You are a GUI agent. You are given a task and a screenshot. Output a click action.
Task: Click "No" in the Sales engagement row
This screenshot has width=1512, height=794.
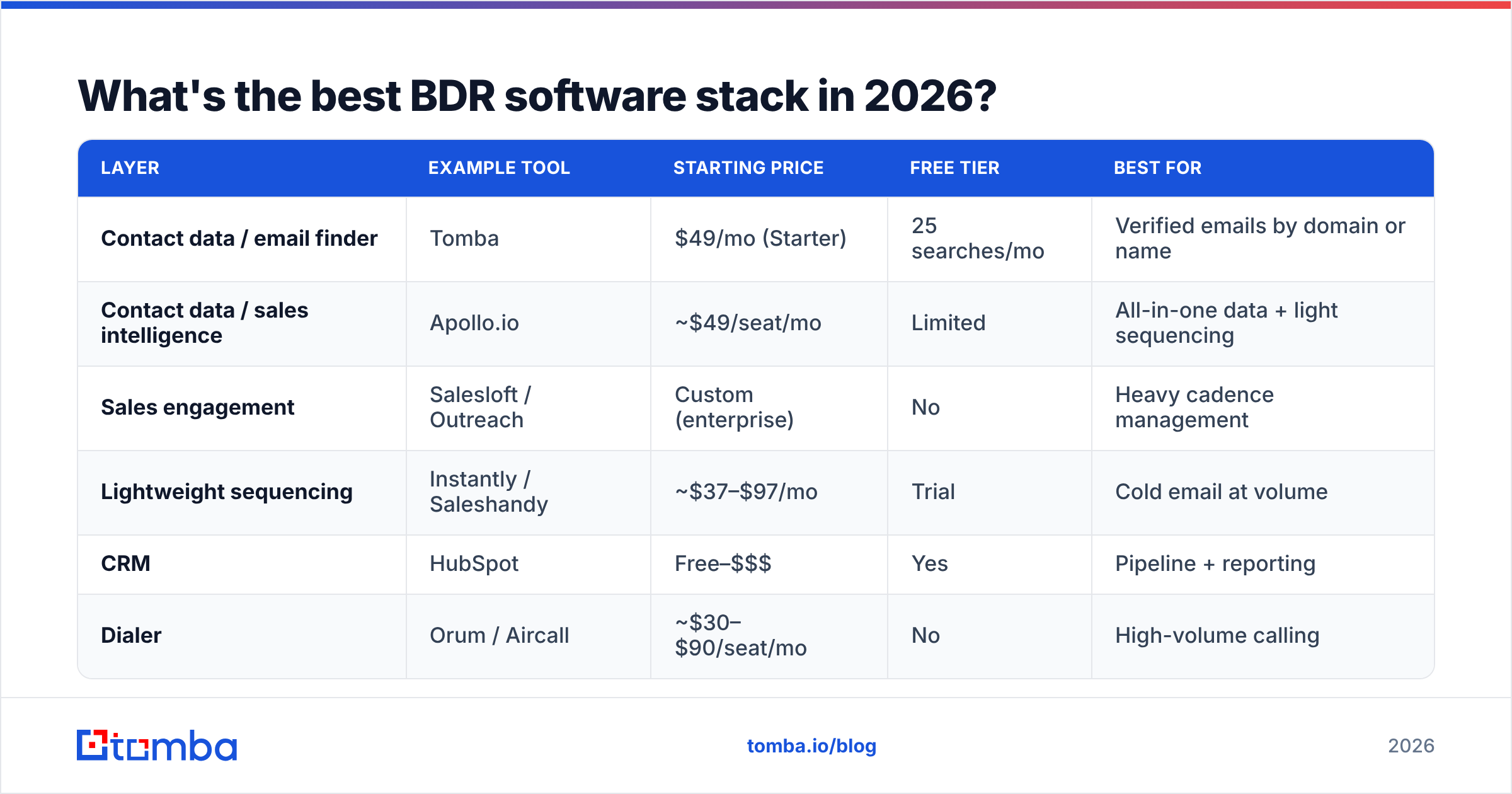pos(990,408)
